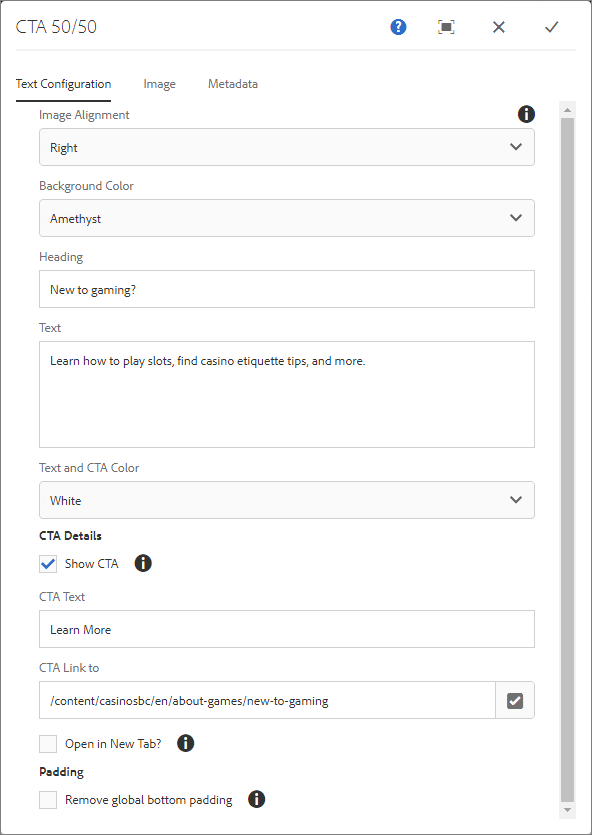
Task: Click the CTA Text field Learn More
Action: [x=287, y=629]
